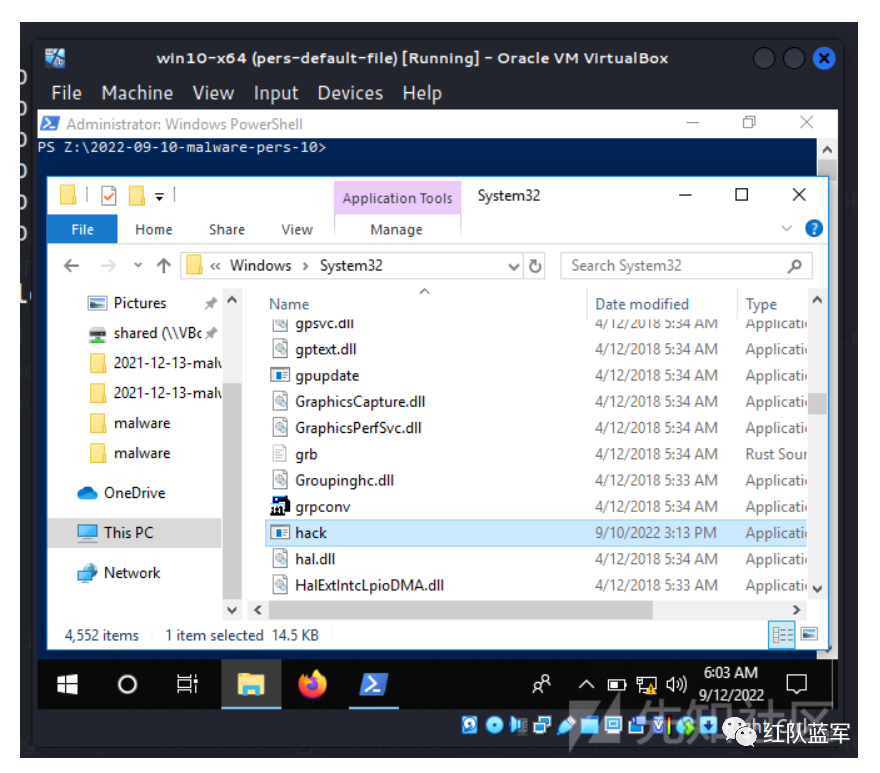Launch Firefox from the taskbar

click(x=312, y=684)
